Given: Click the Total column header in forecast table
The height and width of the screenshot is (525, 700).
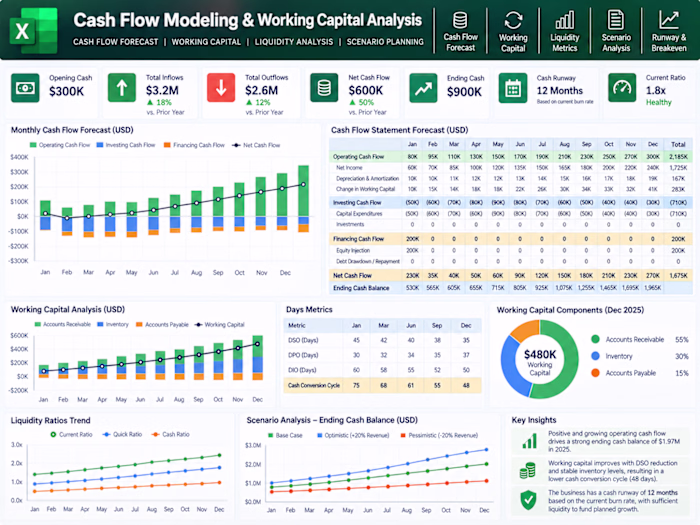Looking at the screenshot, I should pyautogui.click(x=678, y=144).
